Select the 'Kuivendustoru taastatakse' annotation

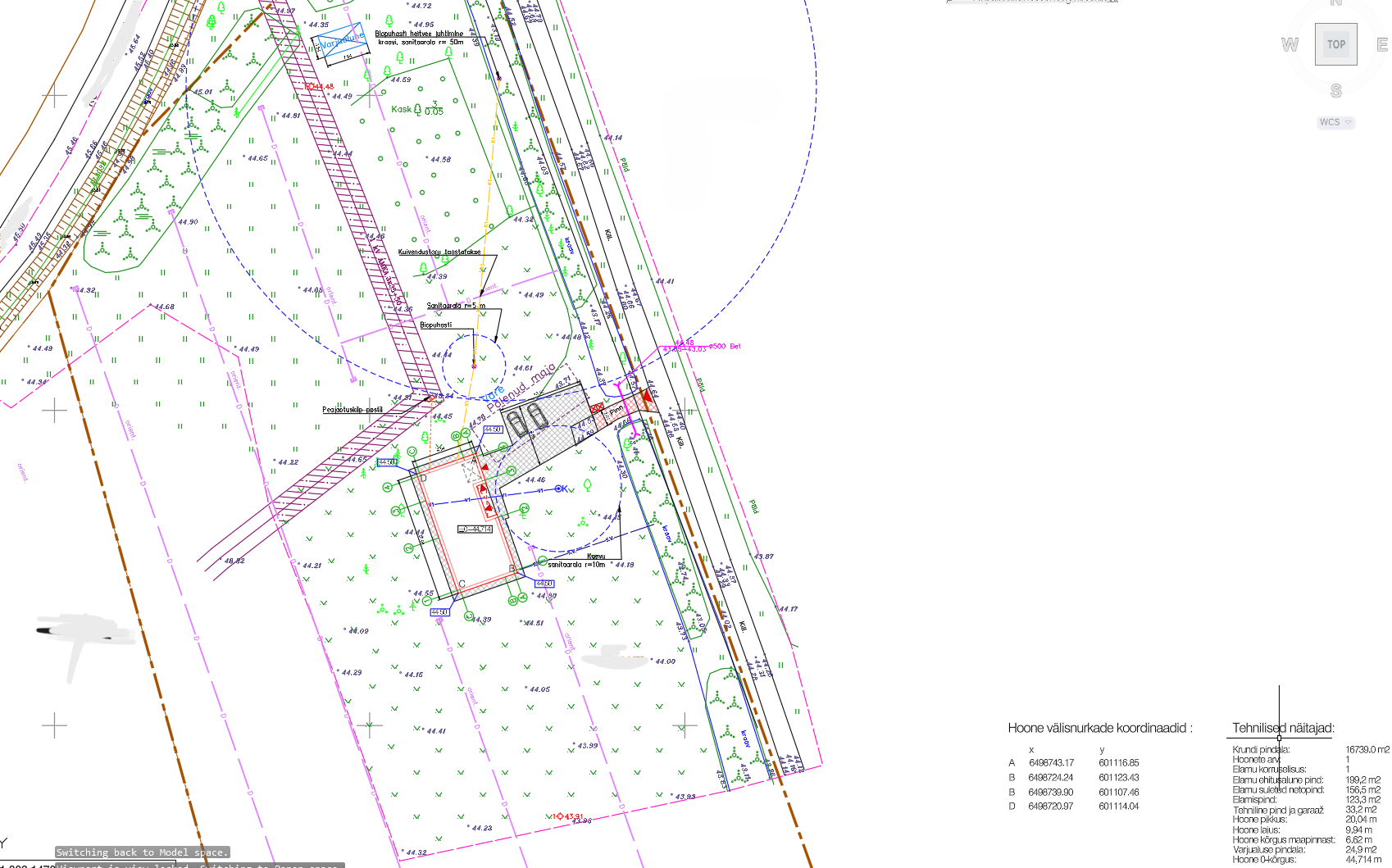439,252
